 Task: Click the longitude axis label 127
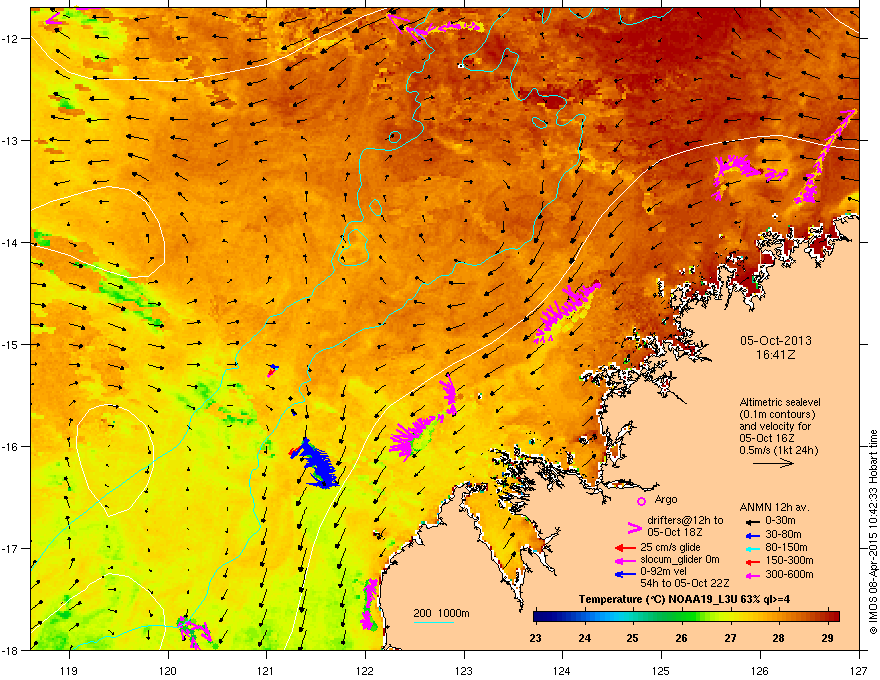click(x=859, y=670)
